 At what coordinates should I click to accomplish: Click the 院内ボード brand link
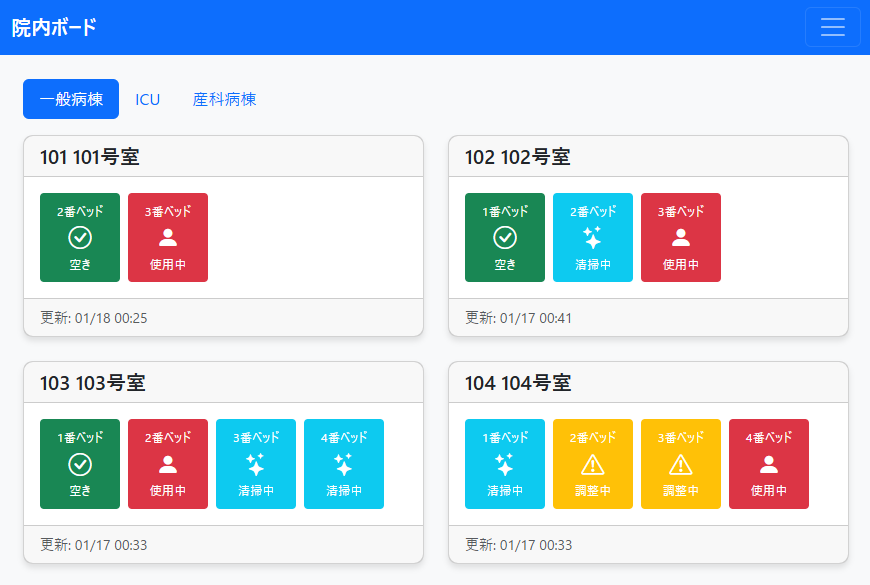coord(54,27)
